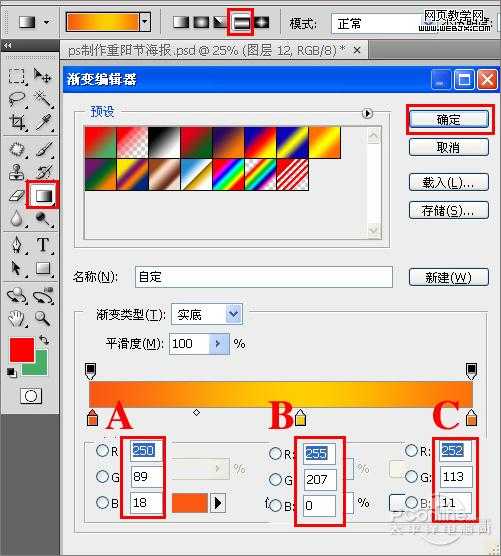Select G radio button for stop A
The width and height of the screenshot is (501, 556).
[102, 476]
